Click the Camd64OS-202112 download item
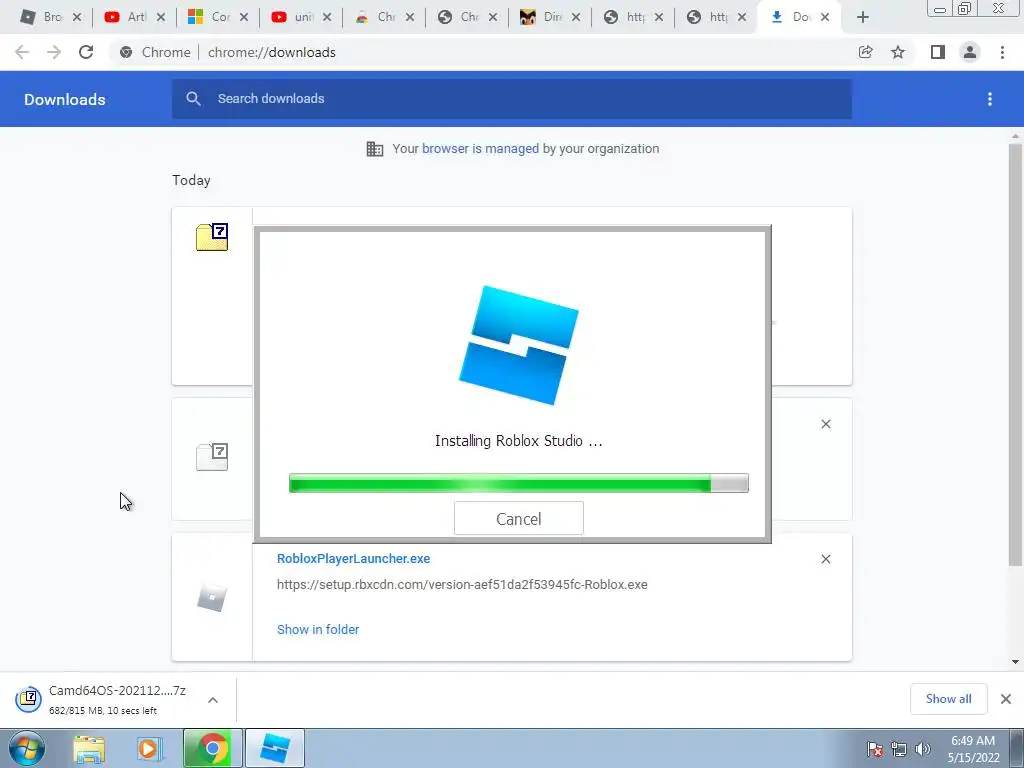The image size is (1024, 768). 118,699
